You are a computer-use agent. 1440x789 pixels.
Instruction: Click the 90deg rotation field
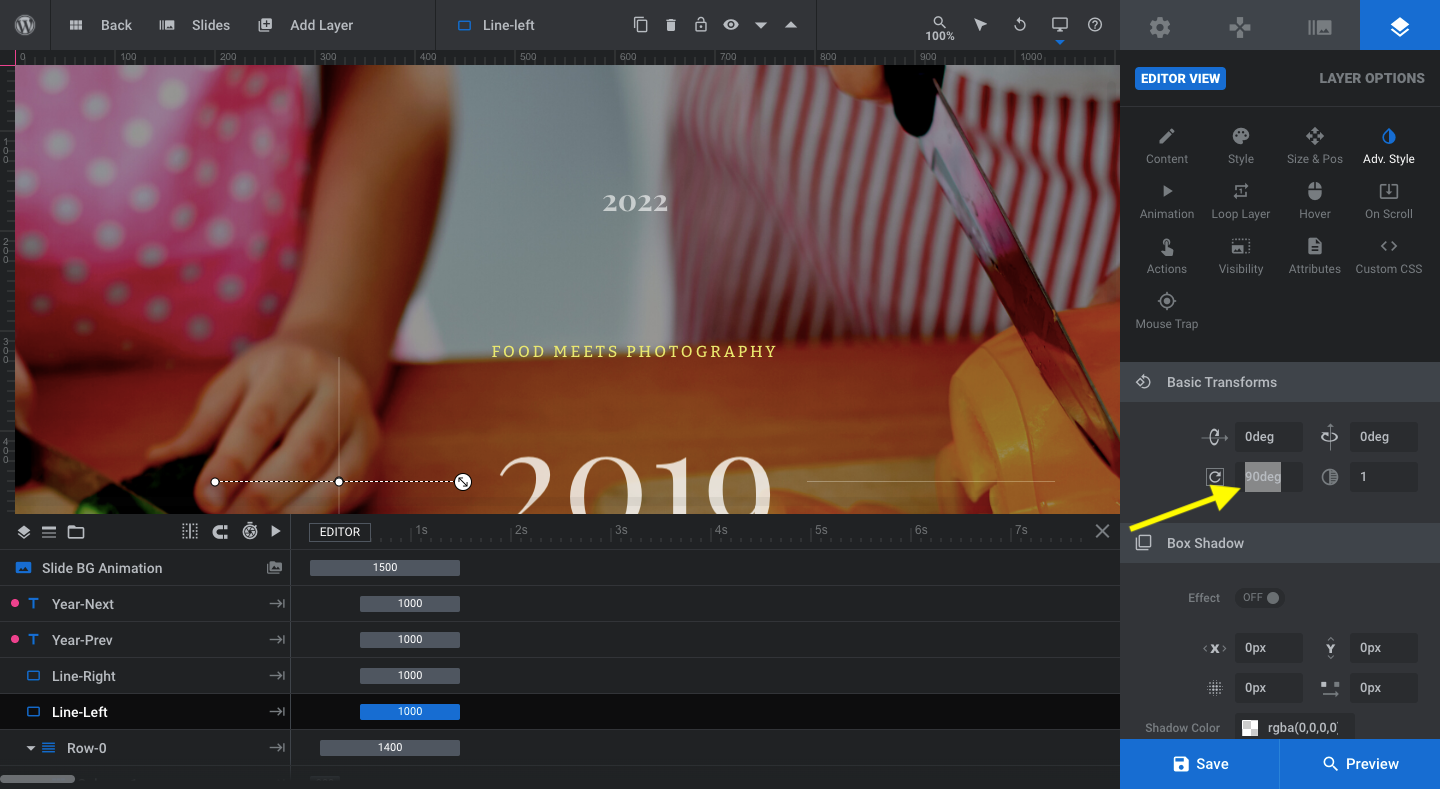(1269, 477)
